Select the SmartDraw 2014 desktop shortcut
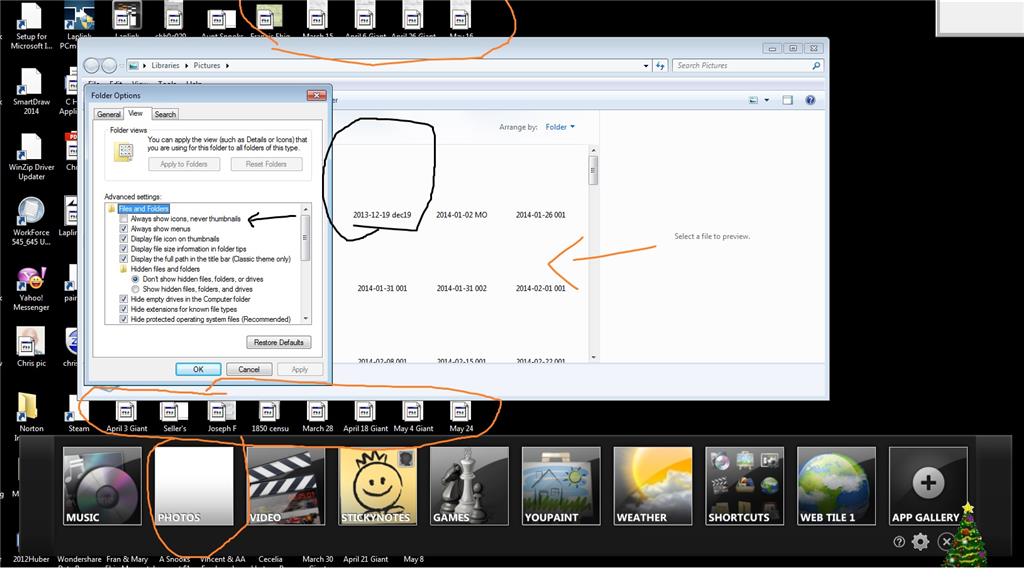 point(31,92)
